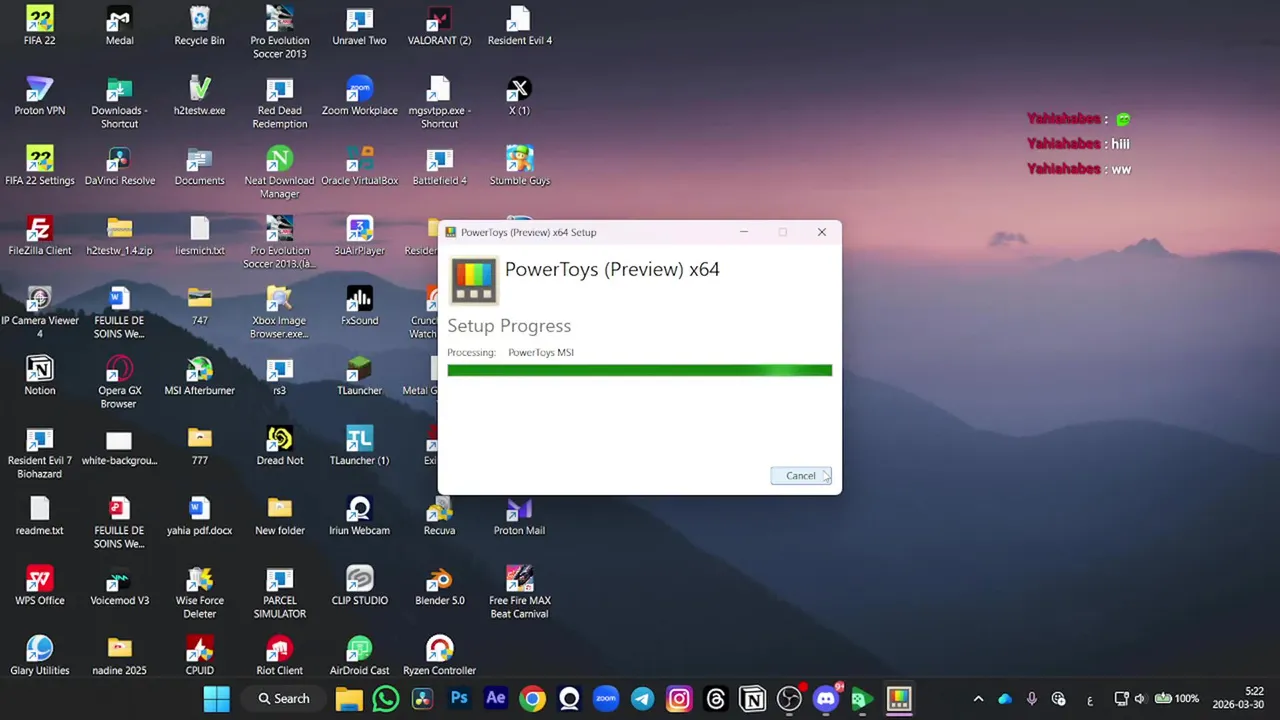The image size is (1280, 720).
Task: Select the yahia pdf.docx file
Action: [x=200, y=515]
